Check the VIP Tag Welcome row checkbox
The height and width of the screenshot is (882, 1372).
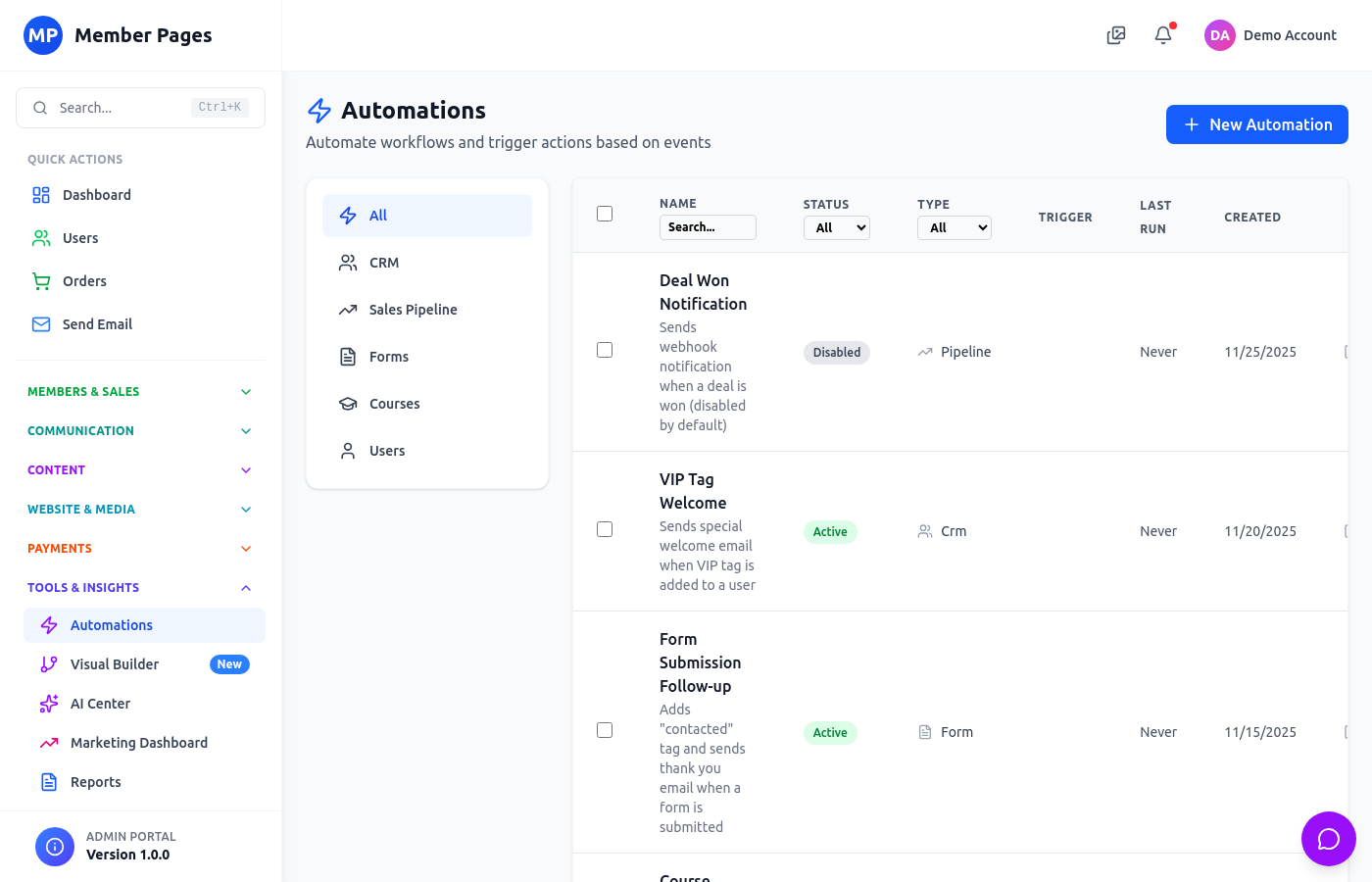[605, 528]
